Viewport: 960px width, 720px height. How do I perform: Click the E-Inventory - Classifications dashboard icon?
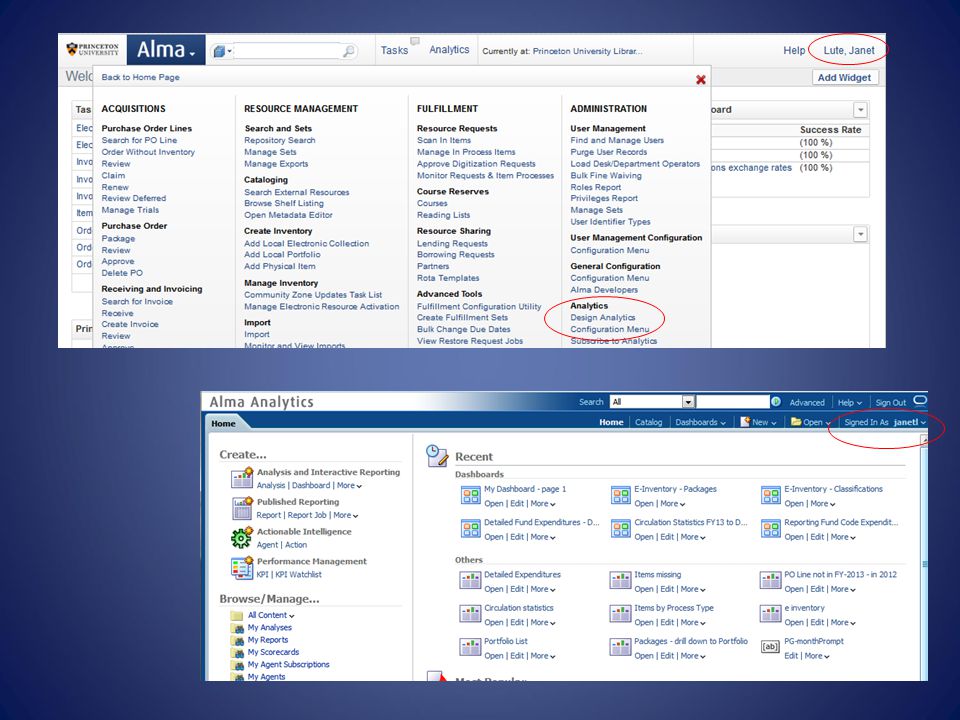coord(770,495)
